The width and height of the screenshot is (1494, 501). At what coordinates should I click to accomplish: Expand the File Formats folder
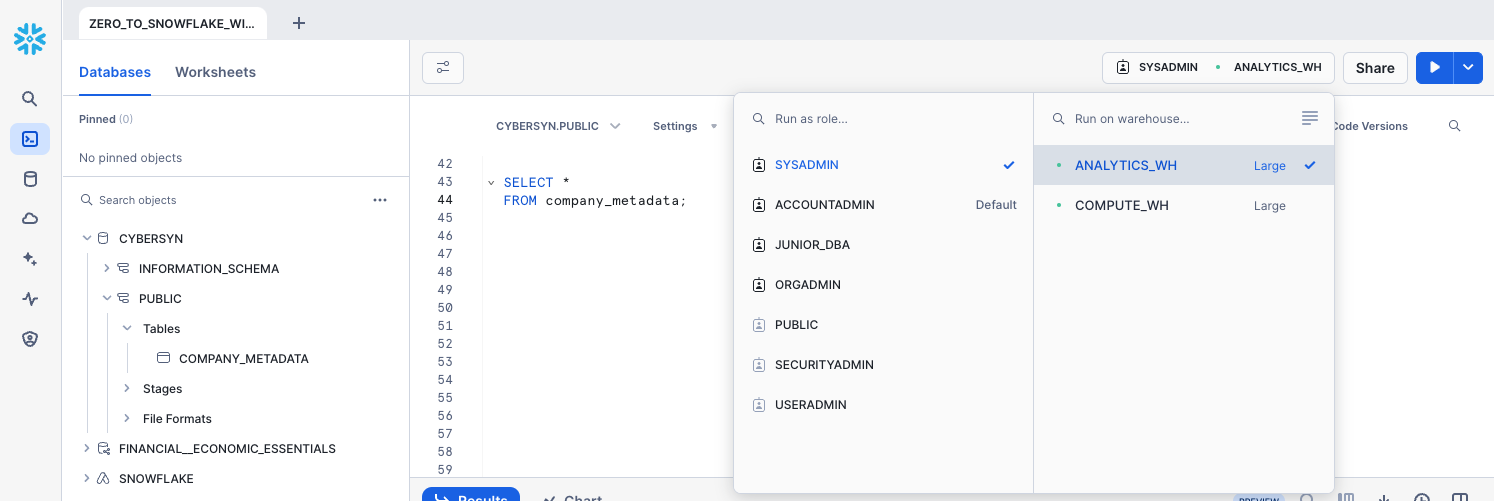coord(127,418)
